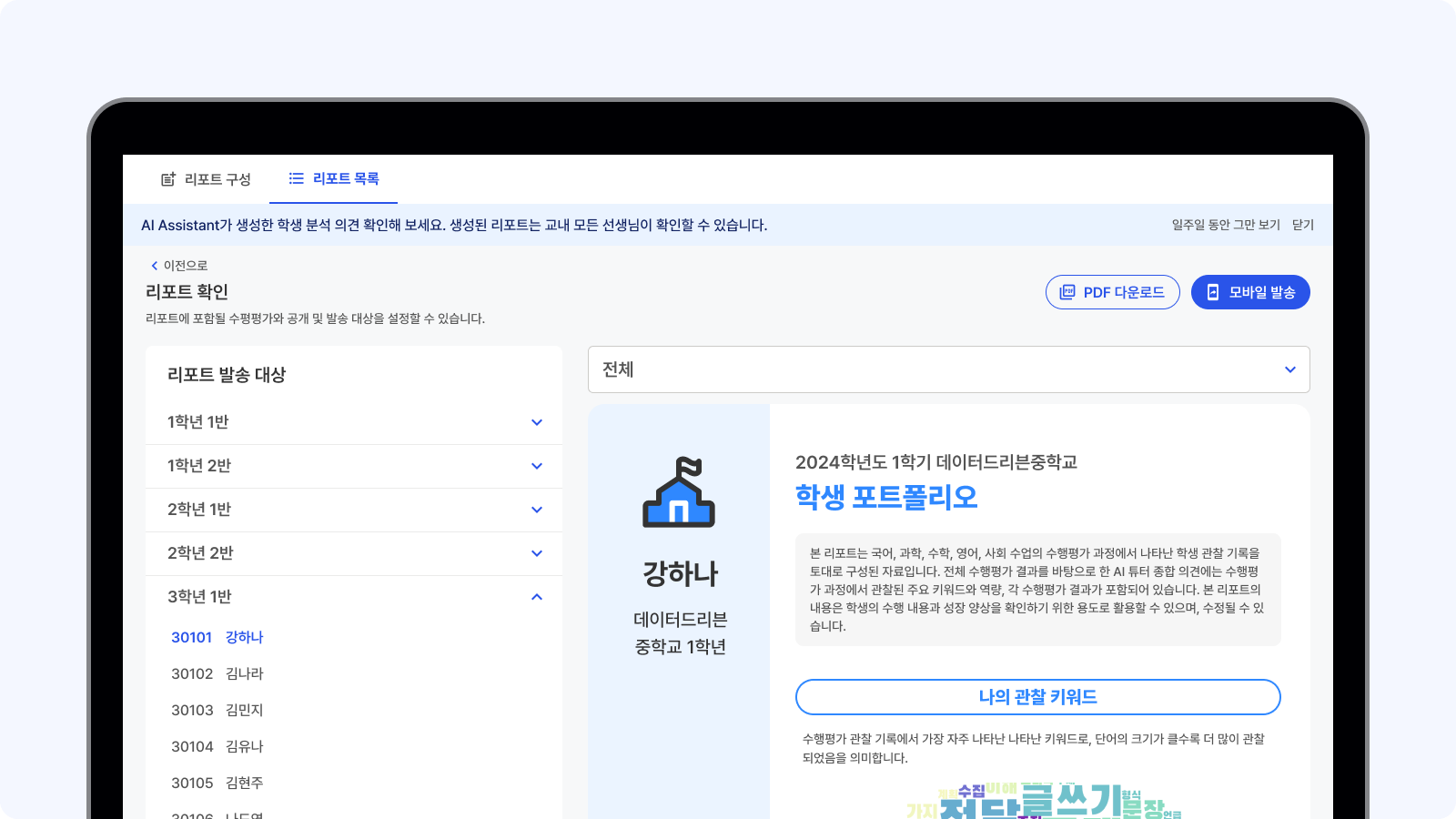This screenshot has height=819, width=1456.
Task: Click the report composition icon next to 리포트 구성
Action: pyautogui.click(x=167, y=178)
